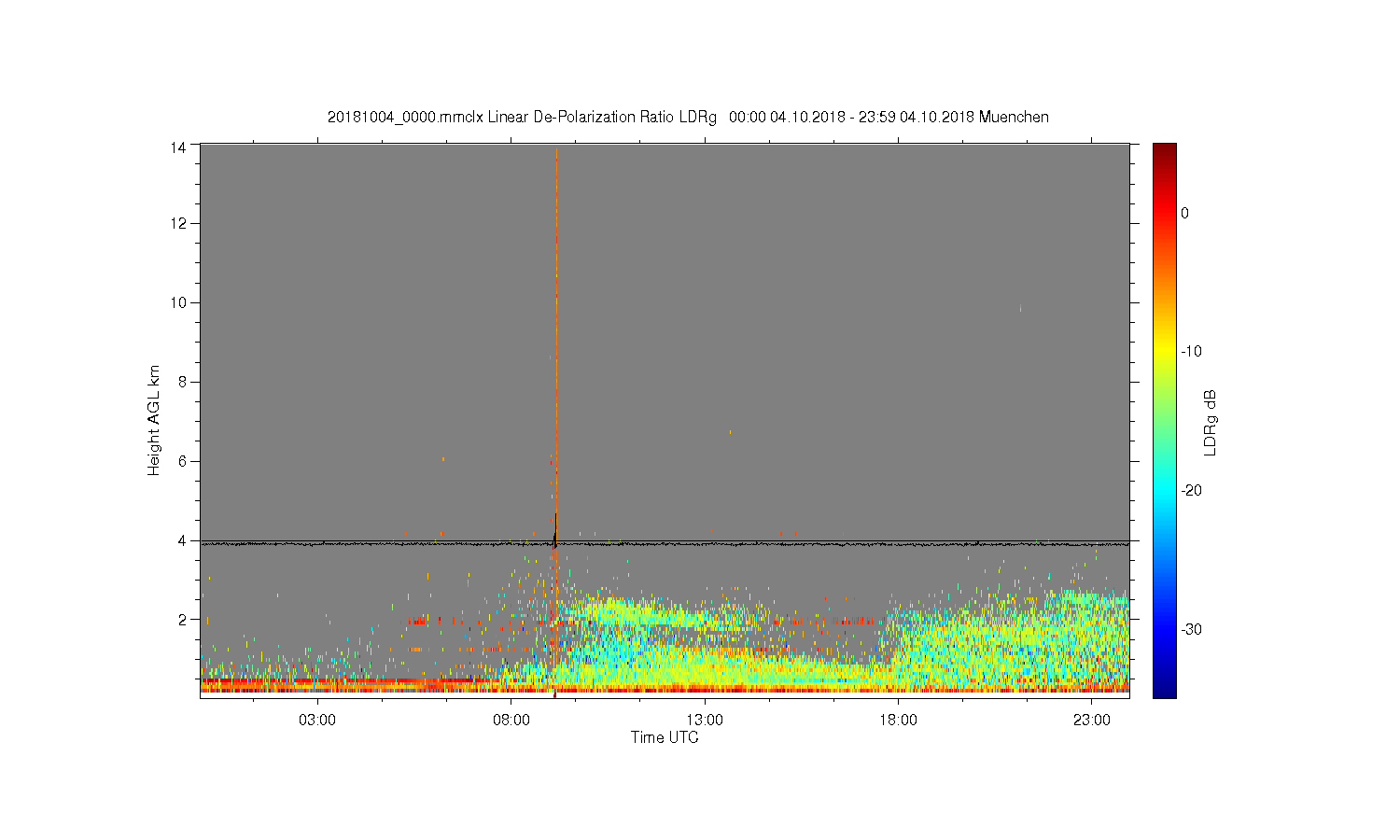Screen dimensions: 1400x840
Task: Click the '6' height axis label
Action: (182, 461)
